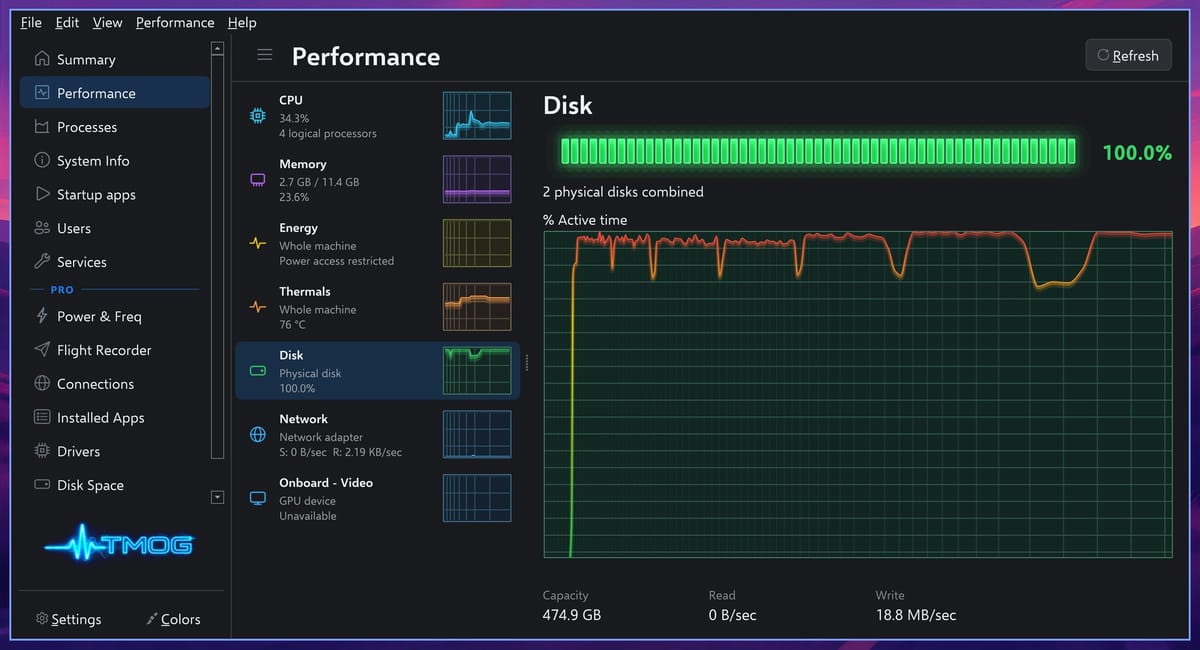
Task: Click the '474.9 GB' capacity value
Action: coord(572,615)
